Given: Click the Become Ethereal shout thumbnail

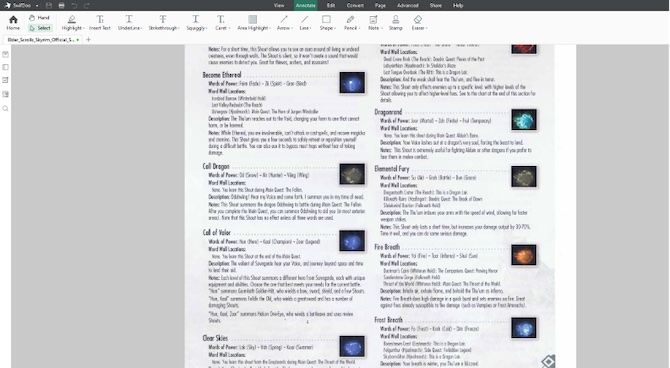Looking at the screenshot, I should pyautogui.click(x=353, y=82).
